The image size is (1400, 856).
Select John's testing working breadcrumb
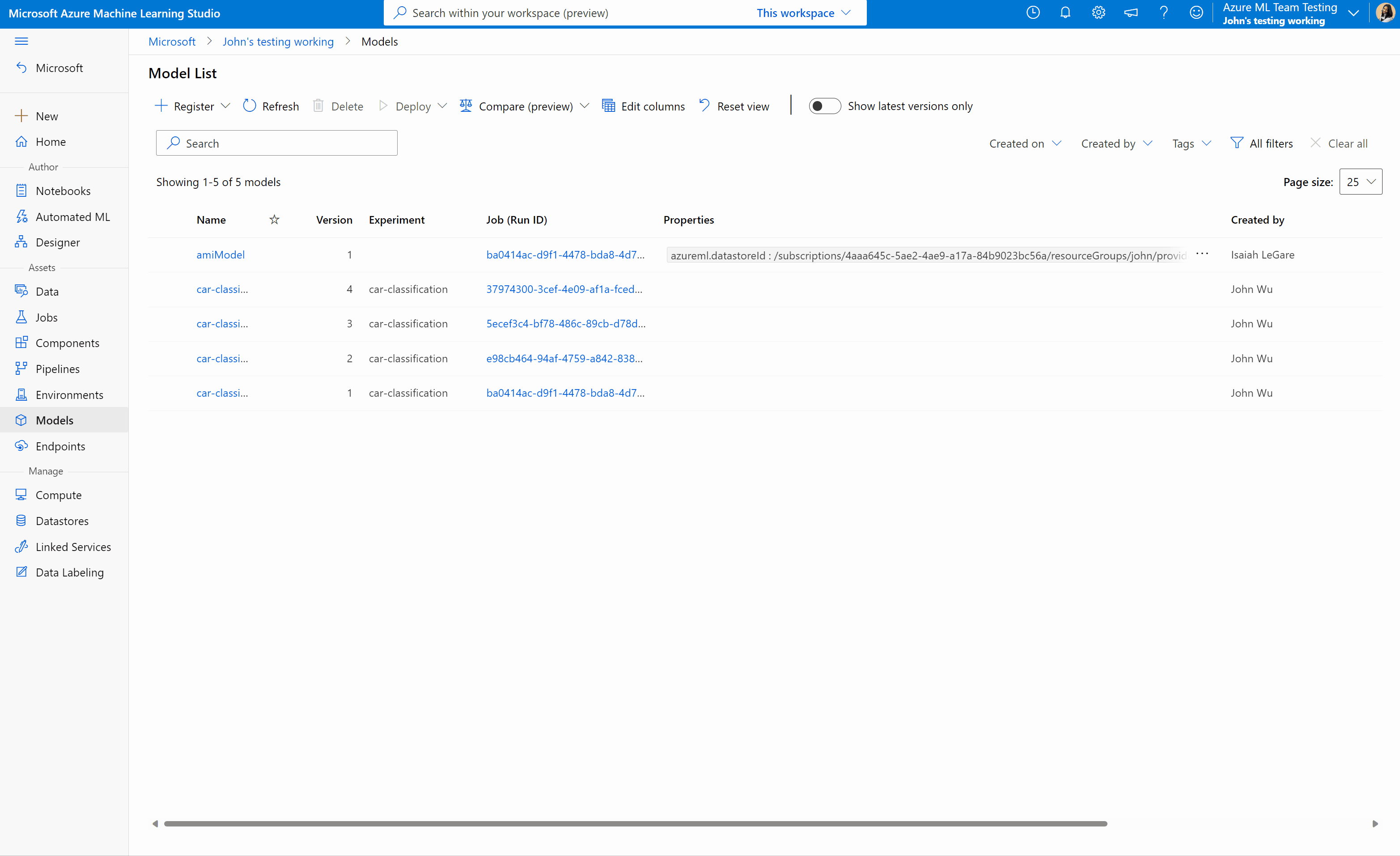click(278, 41)
